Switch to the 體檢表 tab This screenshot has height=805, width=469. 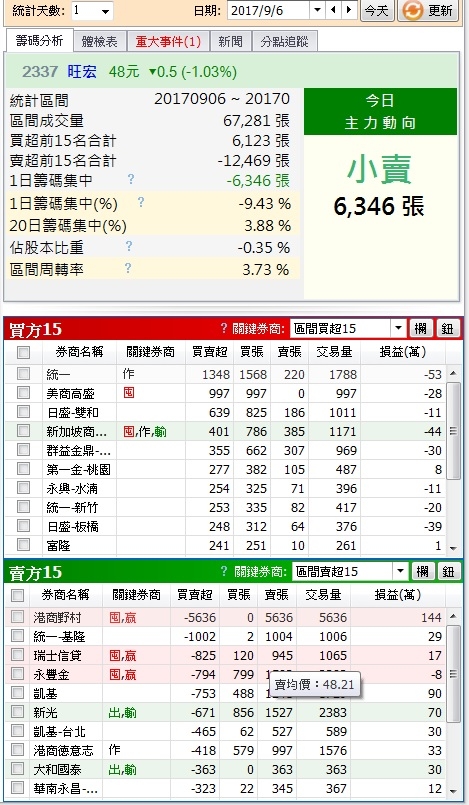[x=100, y=42]
